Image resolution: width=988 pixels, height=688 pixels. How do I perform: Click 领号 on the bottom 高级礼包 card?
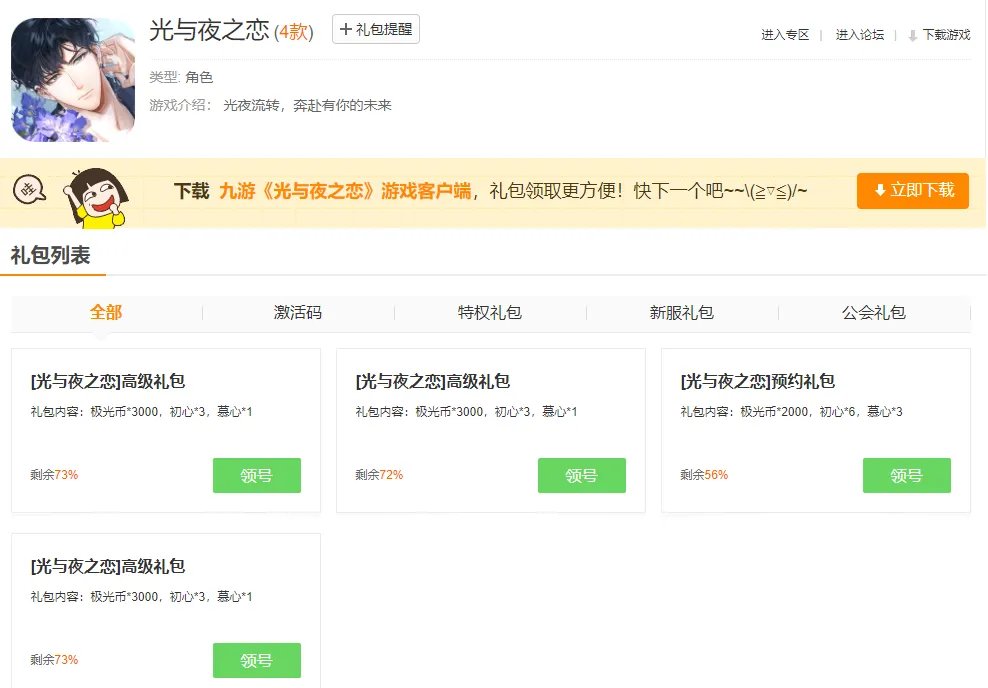[256, 660]
